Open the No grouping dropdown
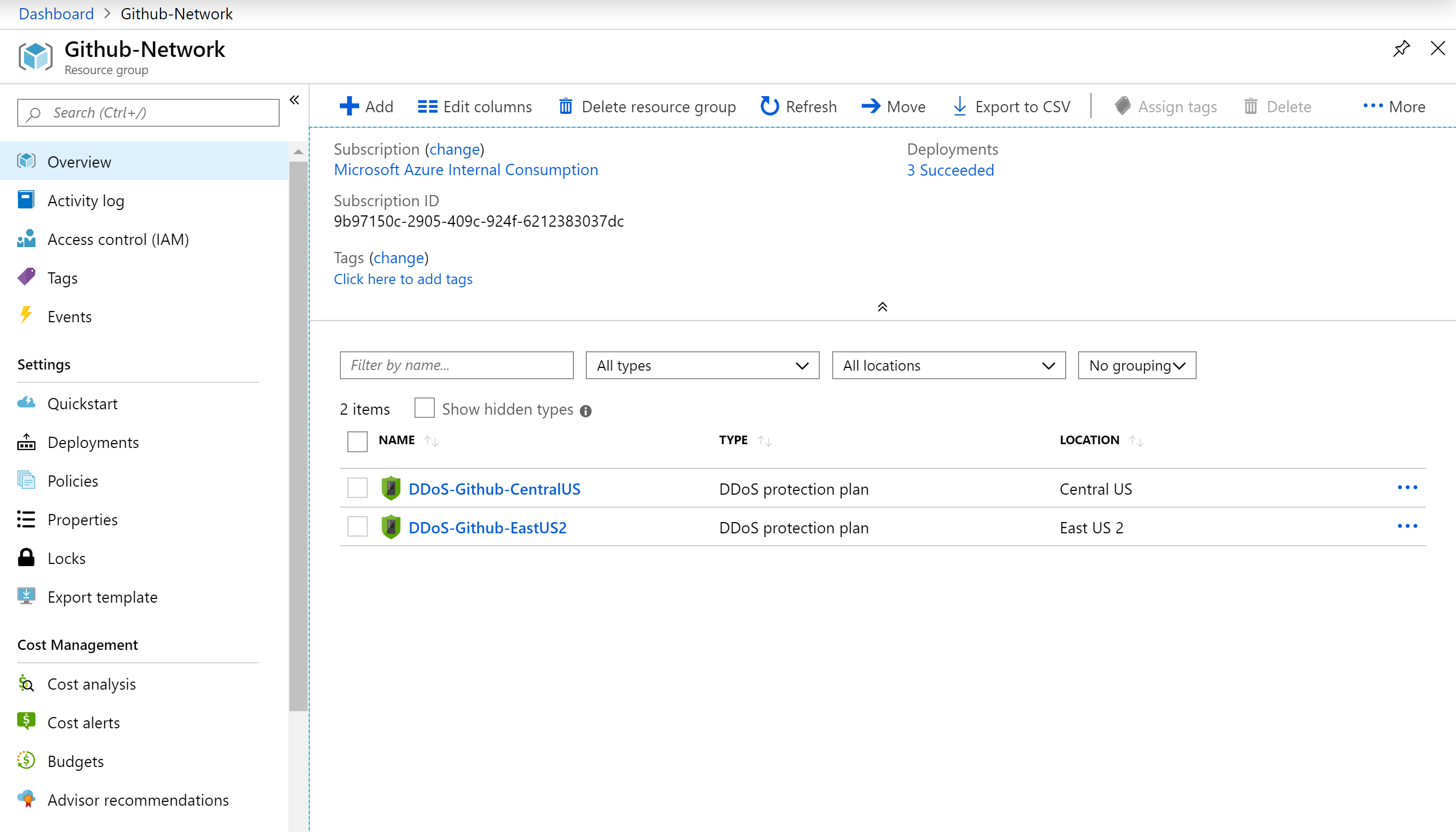The height and width of the screenshot is (832, 1456). [x=1137, y=365]
